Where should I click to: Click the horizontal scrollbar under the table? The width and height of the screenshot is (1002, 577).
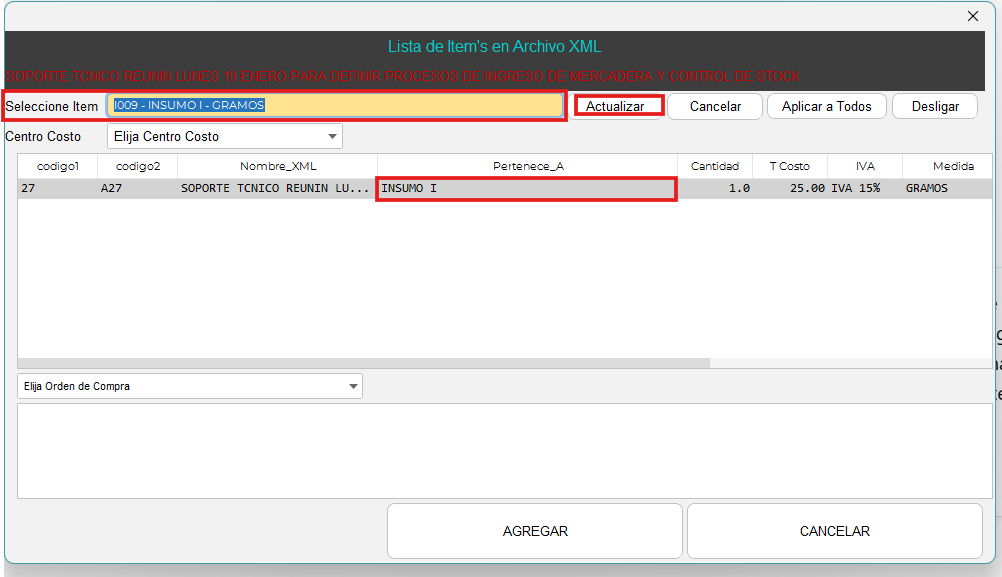click(362, 363)
